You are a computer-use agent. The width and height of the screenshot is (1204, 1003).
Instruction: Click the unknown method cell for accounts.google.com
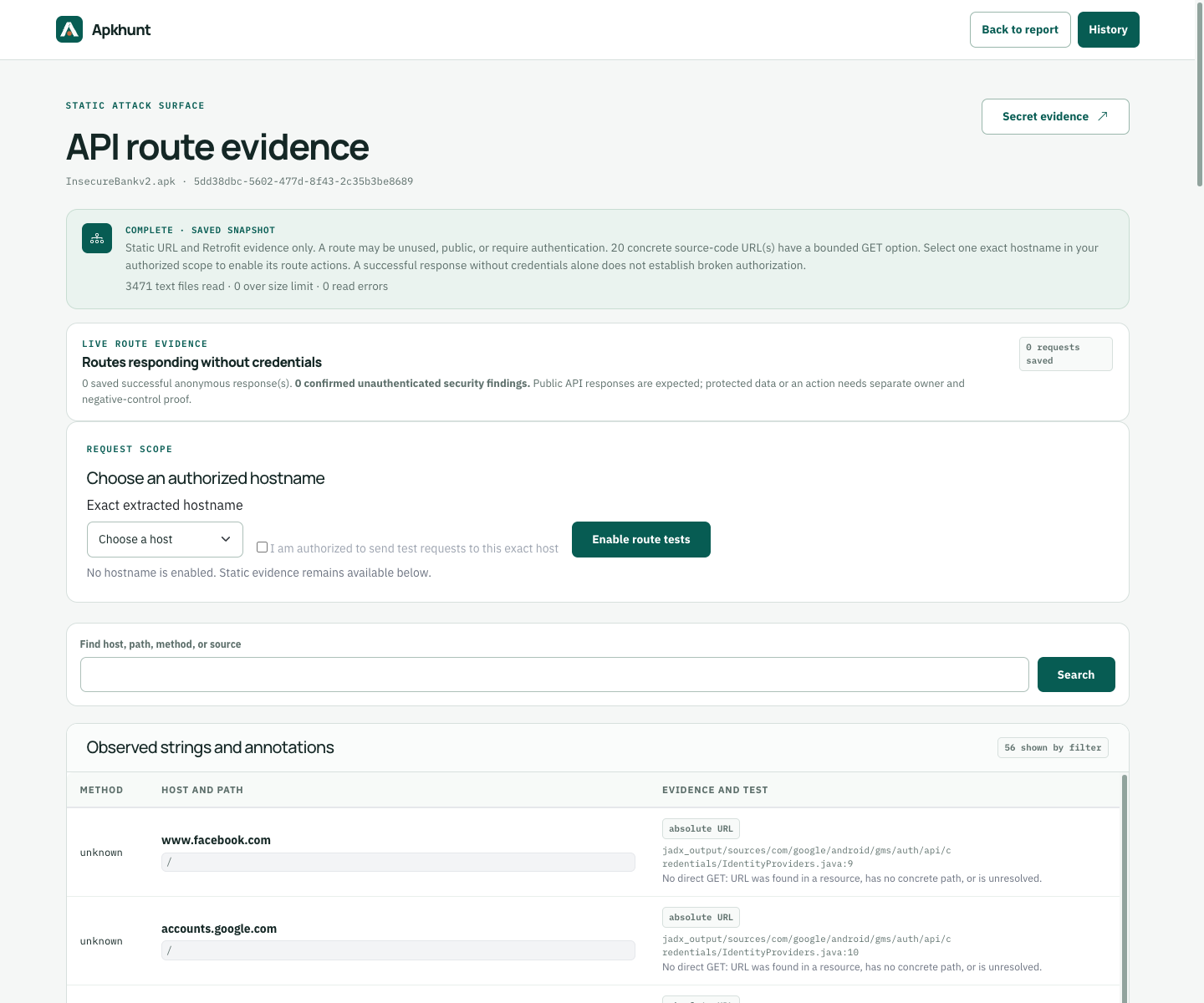click(101, 941)
